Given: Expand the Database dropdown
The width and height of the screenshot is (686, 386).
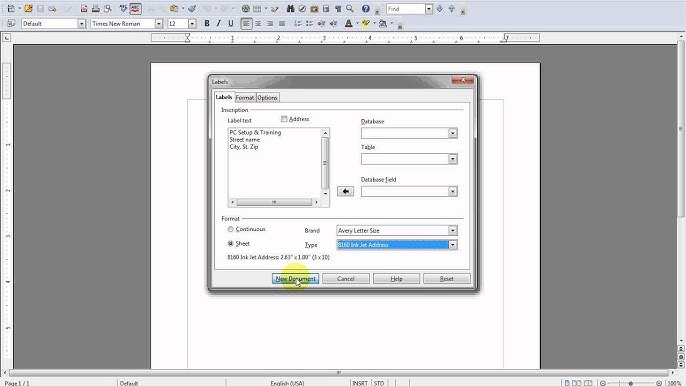Looking at the screenshot, I should click(x=453, y=133).
